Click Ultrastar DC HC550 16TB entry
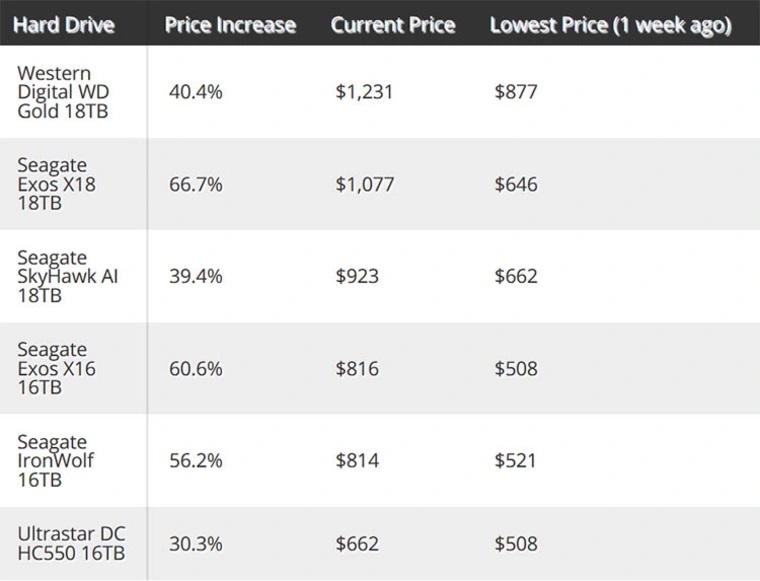Image resolution: width=760 pixels, height=581 pixels. (x=71, y=543)
